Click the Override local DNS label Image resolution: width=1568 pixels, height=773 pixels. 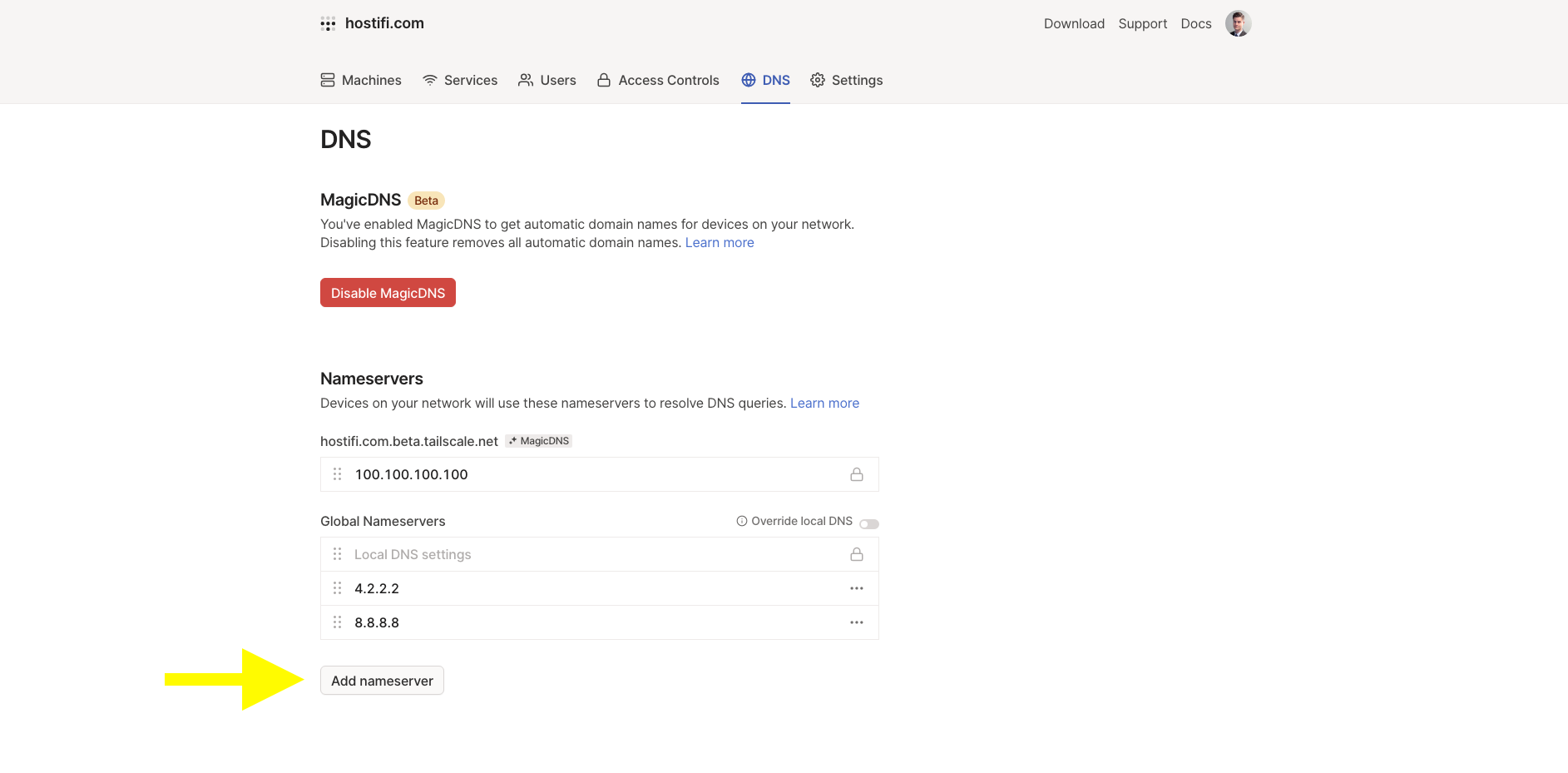click(x=802, y=521)
